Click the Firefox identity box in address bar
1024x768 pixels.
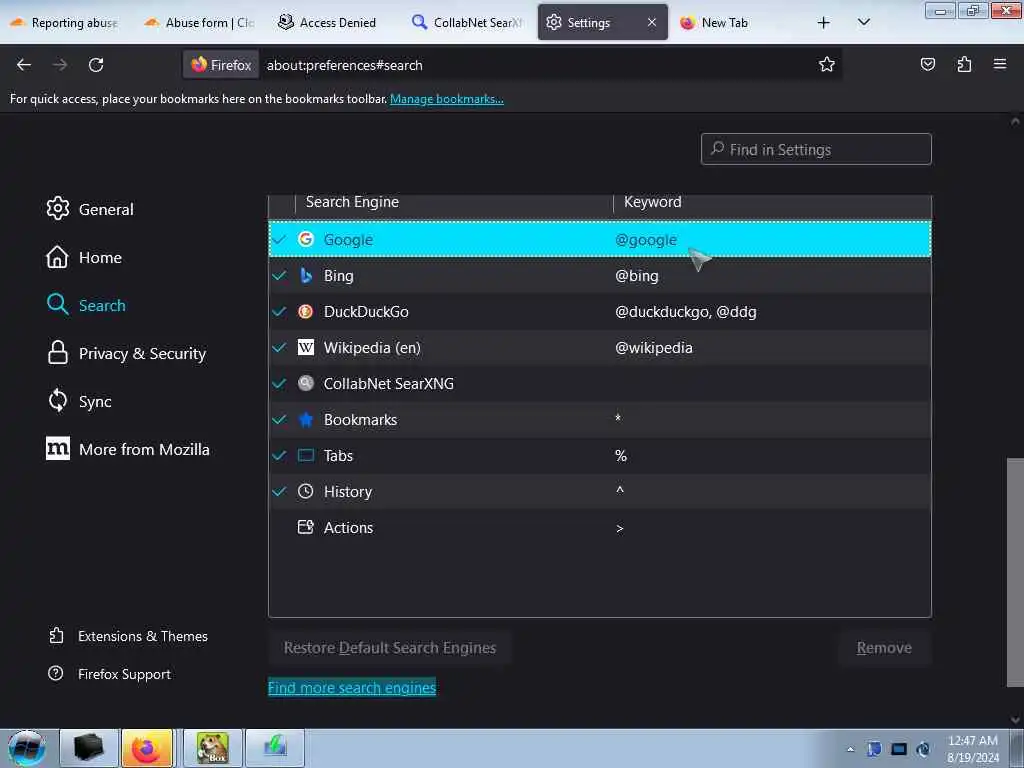221,65
